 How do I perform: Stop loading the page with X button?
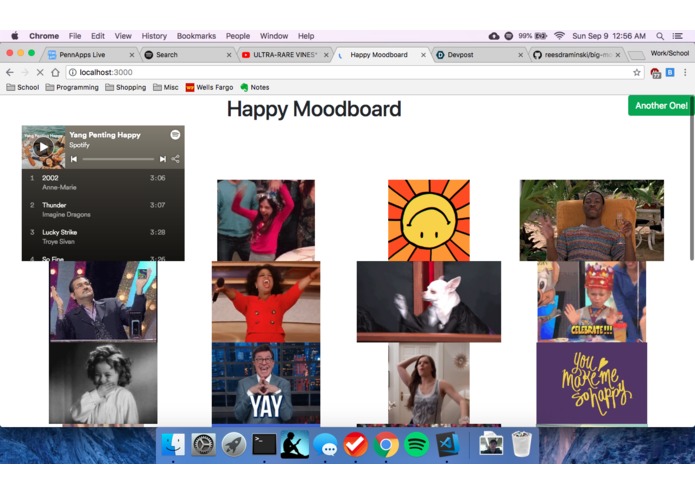(39, 72)
